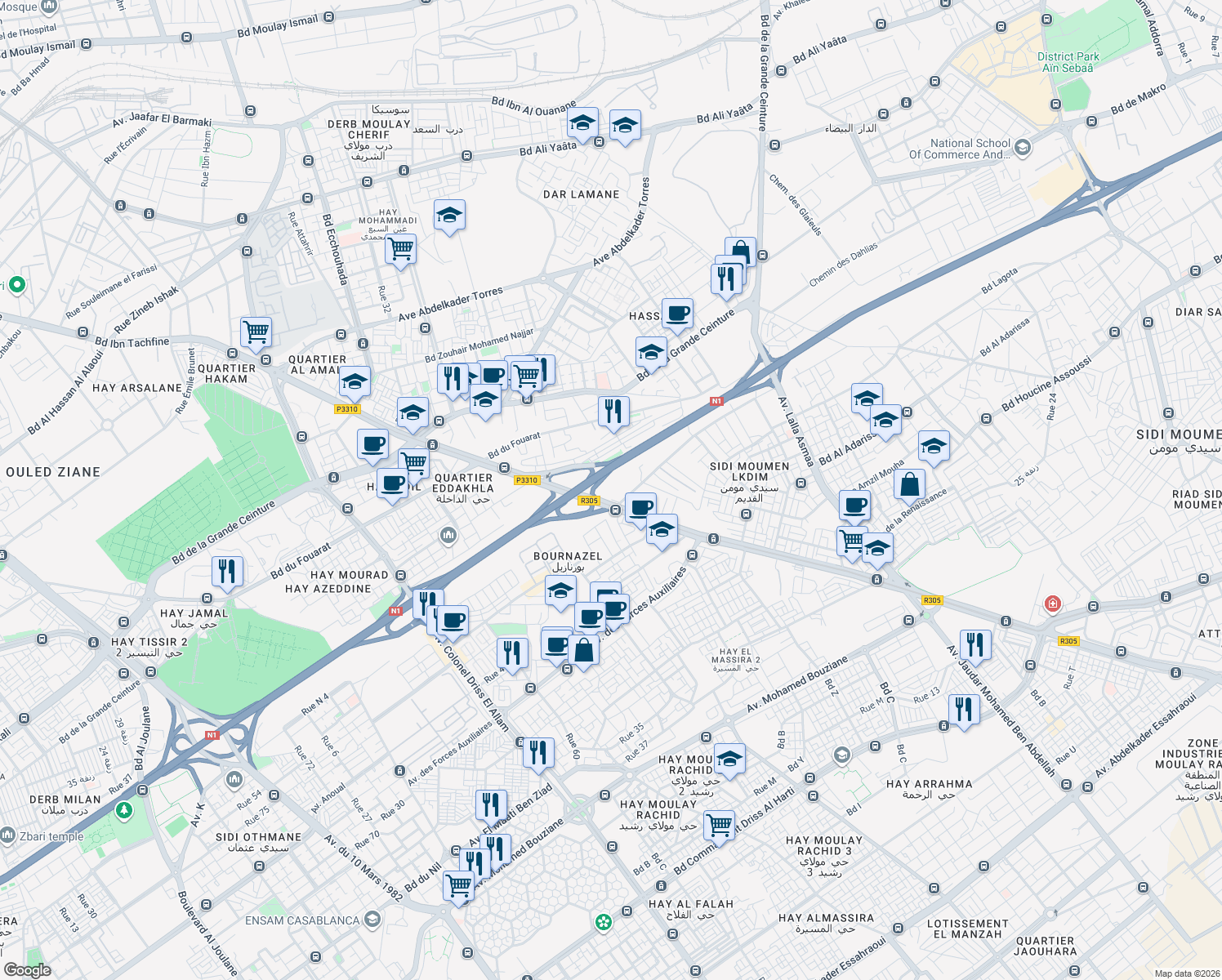Click the District Park Aïn Sebaâ label
This screenshot has width=1222, height=980.
pyautogui.click(x=1067, y=61)
